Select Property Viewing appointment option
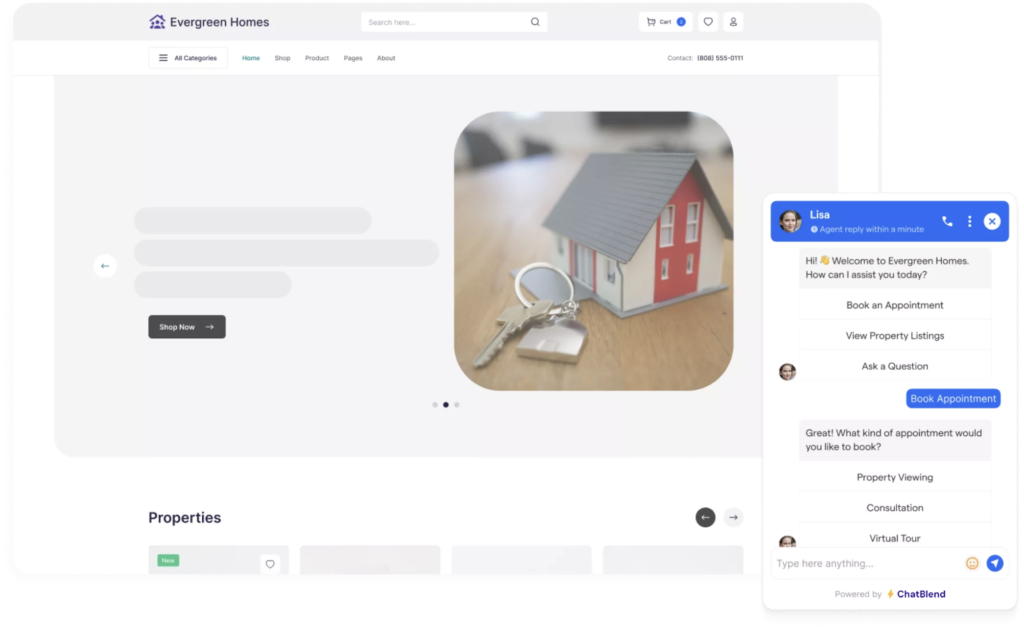The height and width of the screenshot is (633, 1024). pyautogui.click(x=895, y=477)
